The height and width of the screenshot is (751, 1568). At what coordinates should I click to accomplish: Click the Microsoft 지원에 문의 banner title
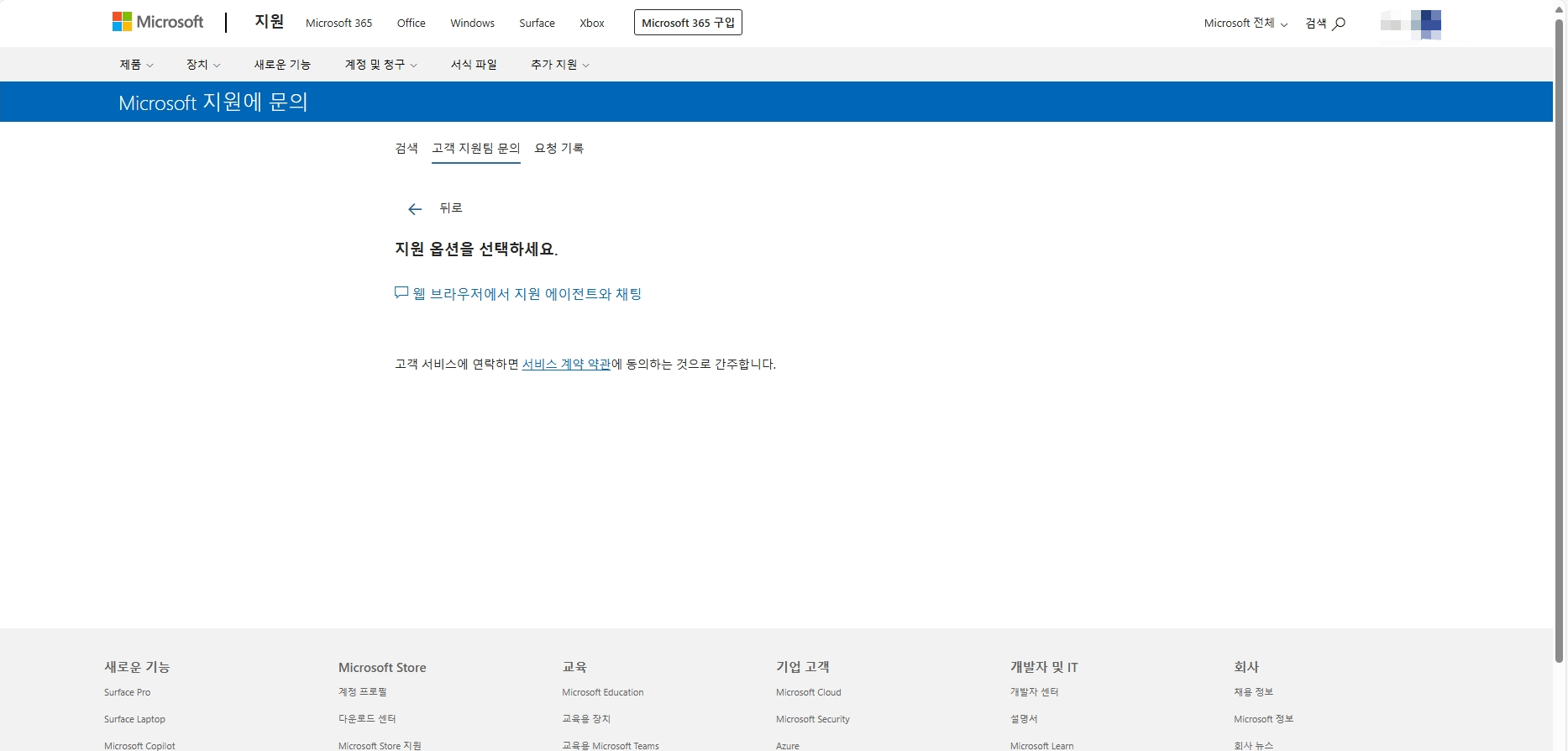[213, 102]
